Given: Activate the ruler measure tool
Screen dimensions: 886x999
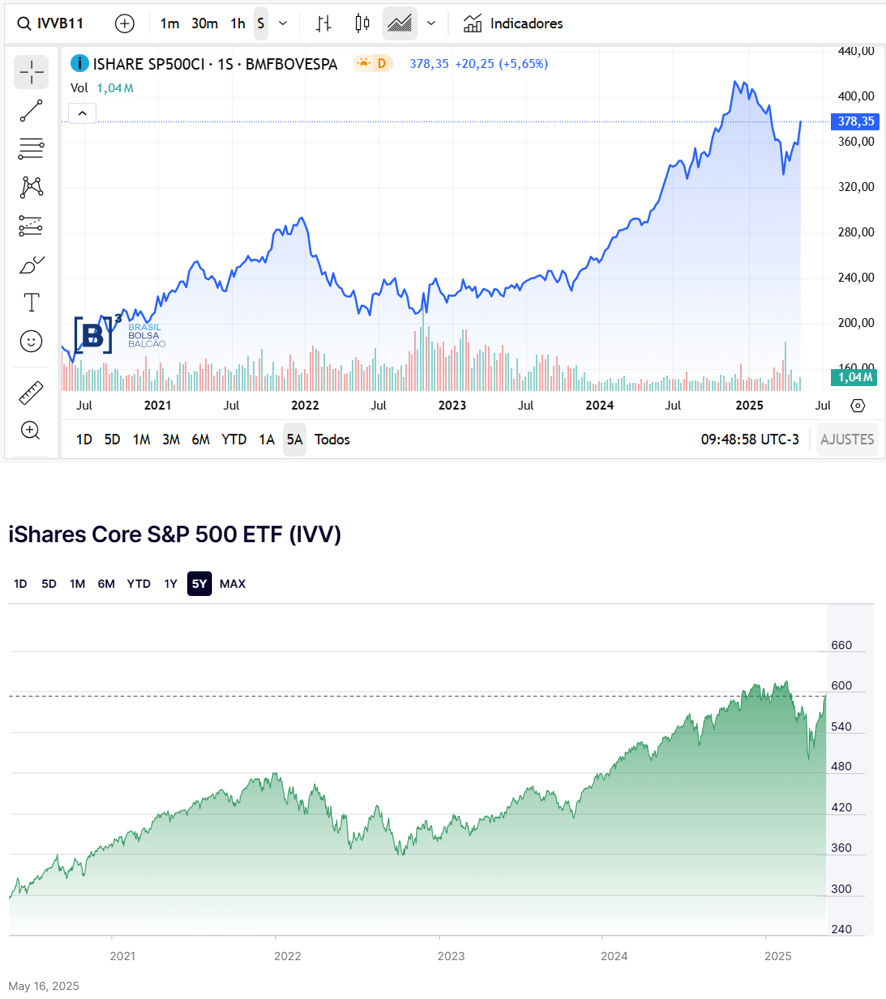Looking at the screenshot, I should pos(31,393).
